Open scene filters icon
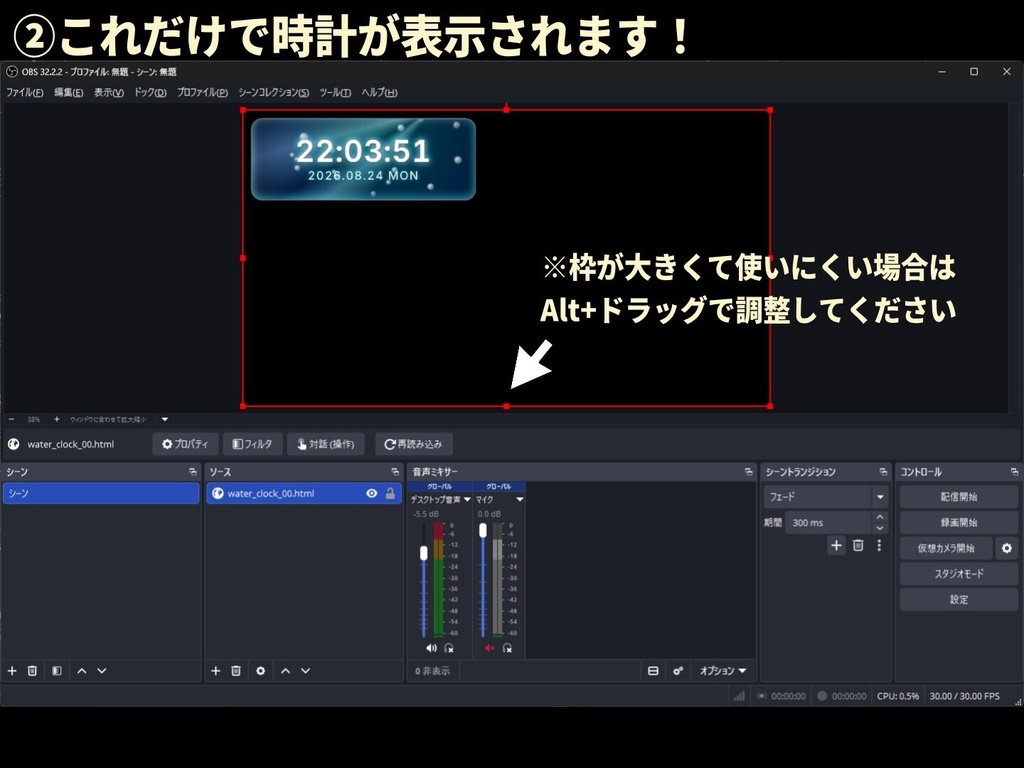The width and height of the screenshot is (1024, 768). point(57,671)
